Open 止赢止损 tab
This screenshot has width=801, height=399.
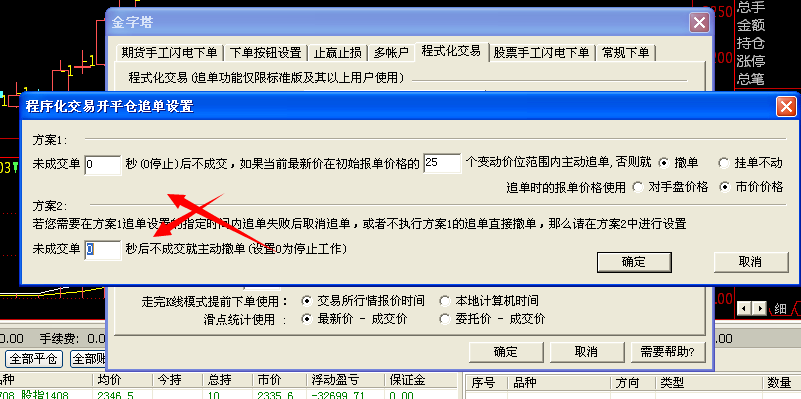coord(338,53)
